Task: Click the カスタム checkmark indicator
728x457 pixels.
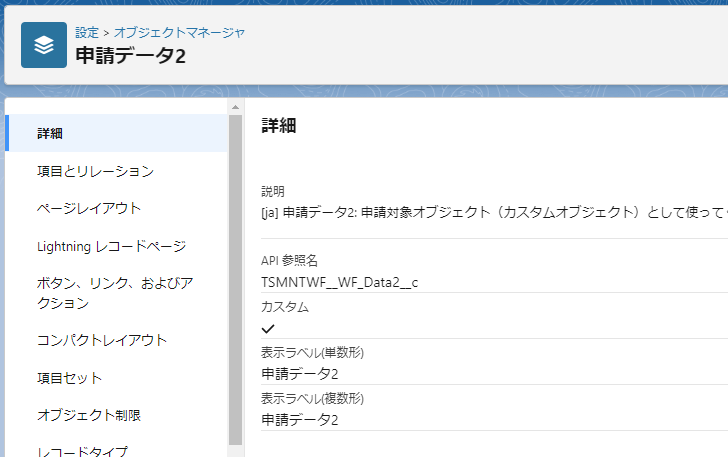Action: coord(268,329)
